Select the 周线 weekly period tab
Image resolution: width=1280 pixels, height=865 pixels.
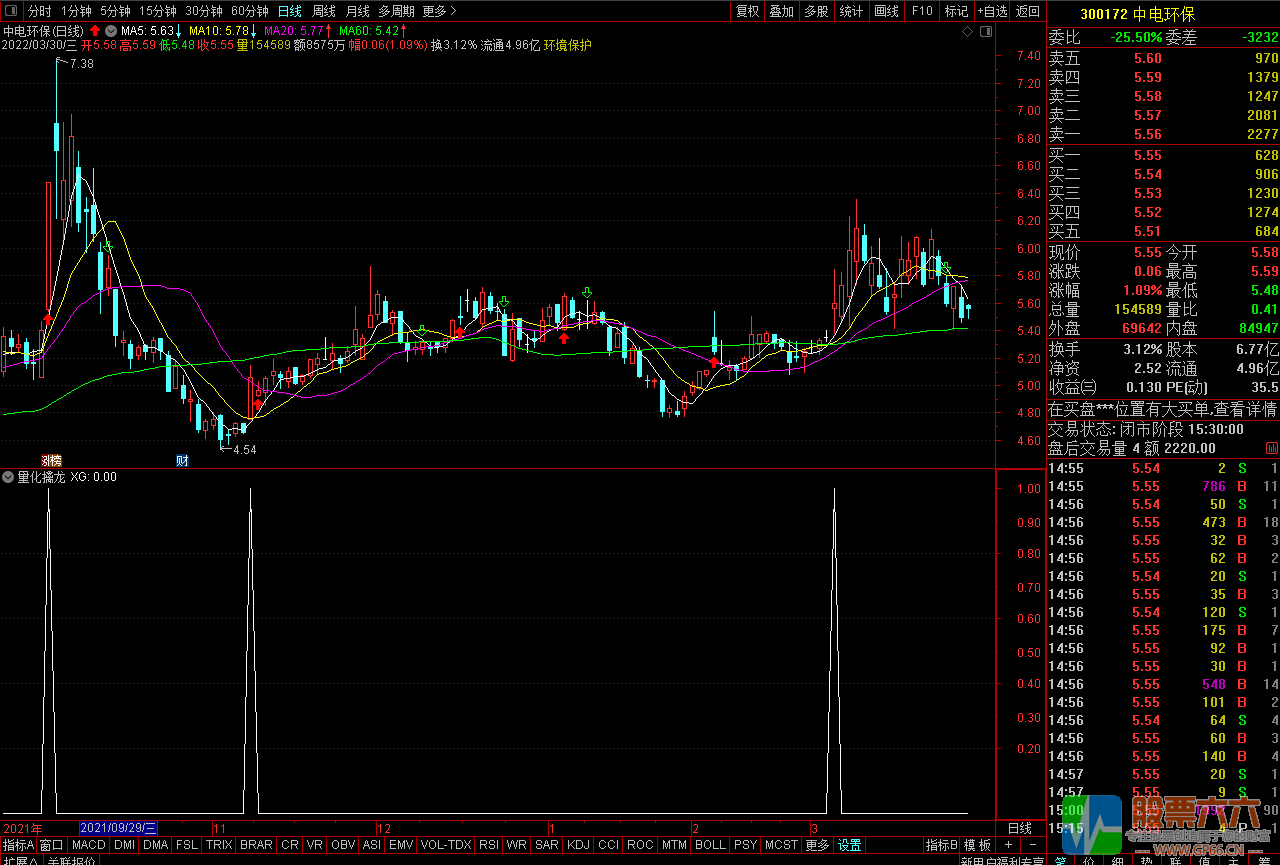click(324, 11)
